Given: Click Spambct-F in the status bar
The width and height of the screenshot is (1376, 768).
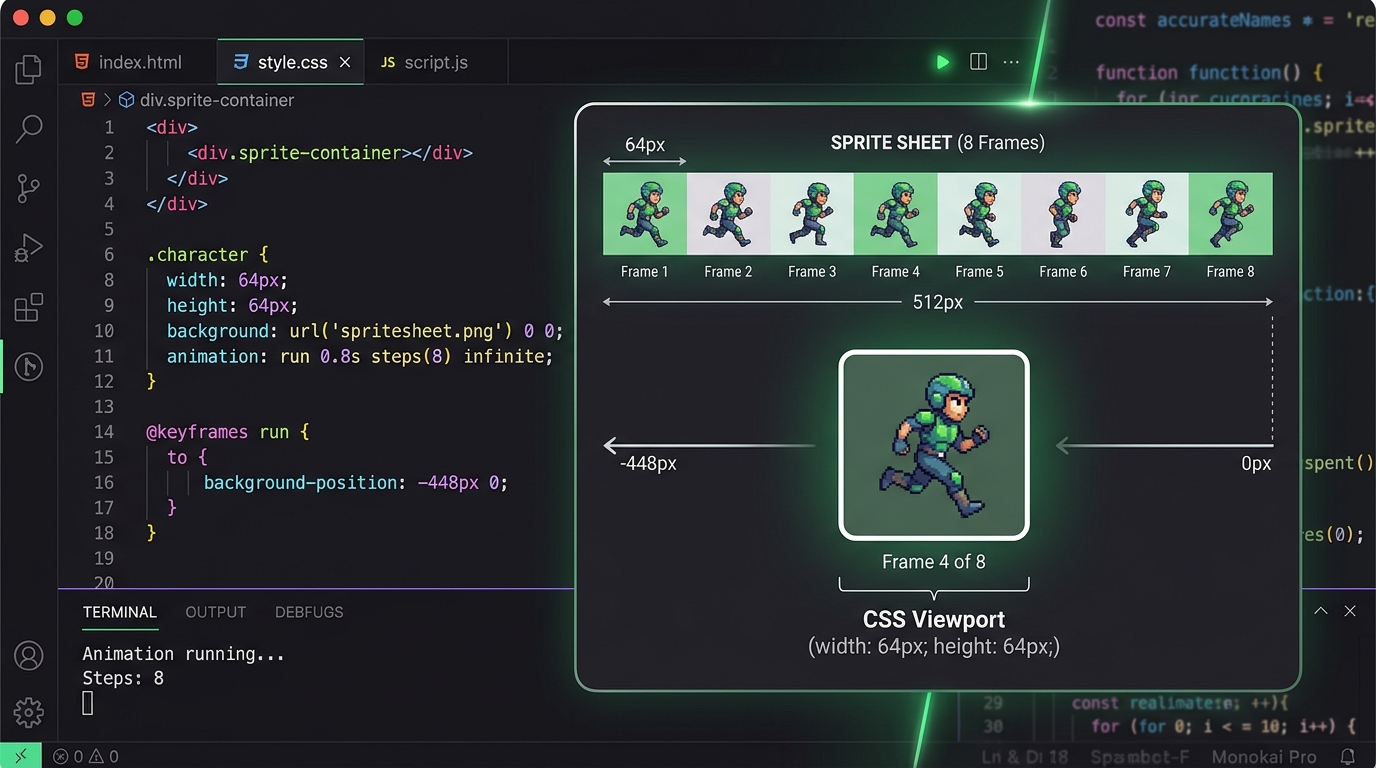Looking at the screenshot, I should 1140,757.
